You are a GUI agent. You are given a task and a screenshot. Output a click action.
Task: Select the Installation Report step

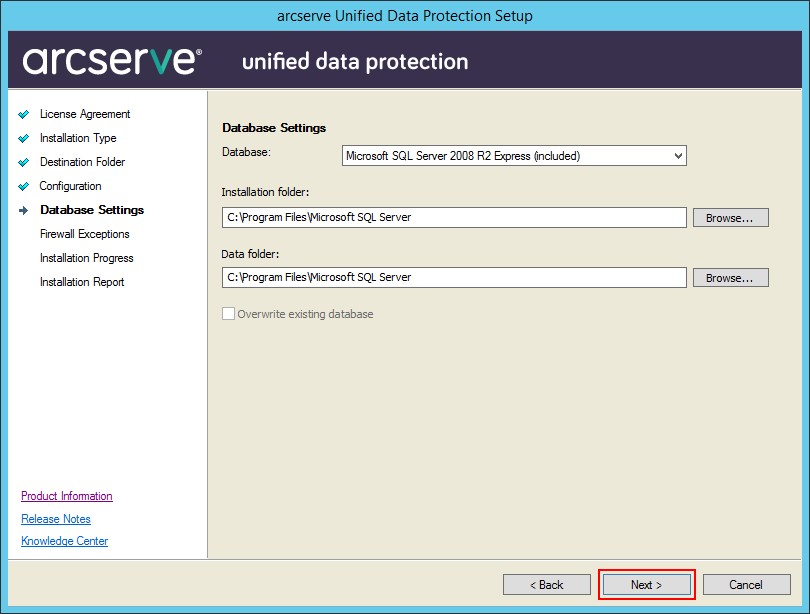pyautogui.click(x=82, y=282)
